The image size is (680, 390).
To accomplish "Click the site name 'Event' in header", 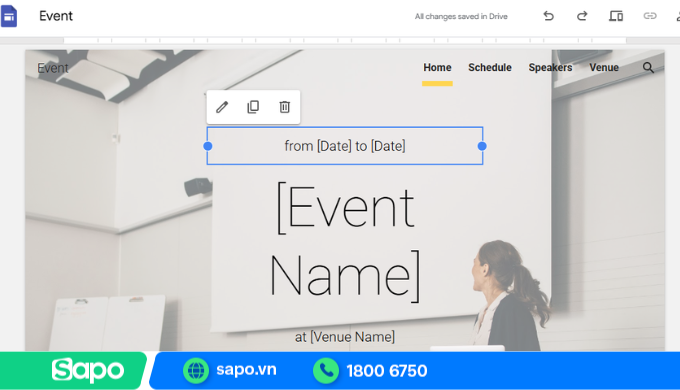I will (52, 68).
